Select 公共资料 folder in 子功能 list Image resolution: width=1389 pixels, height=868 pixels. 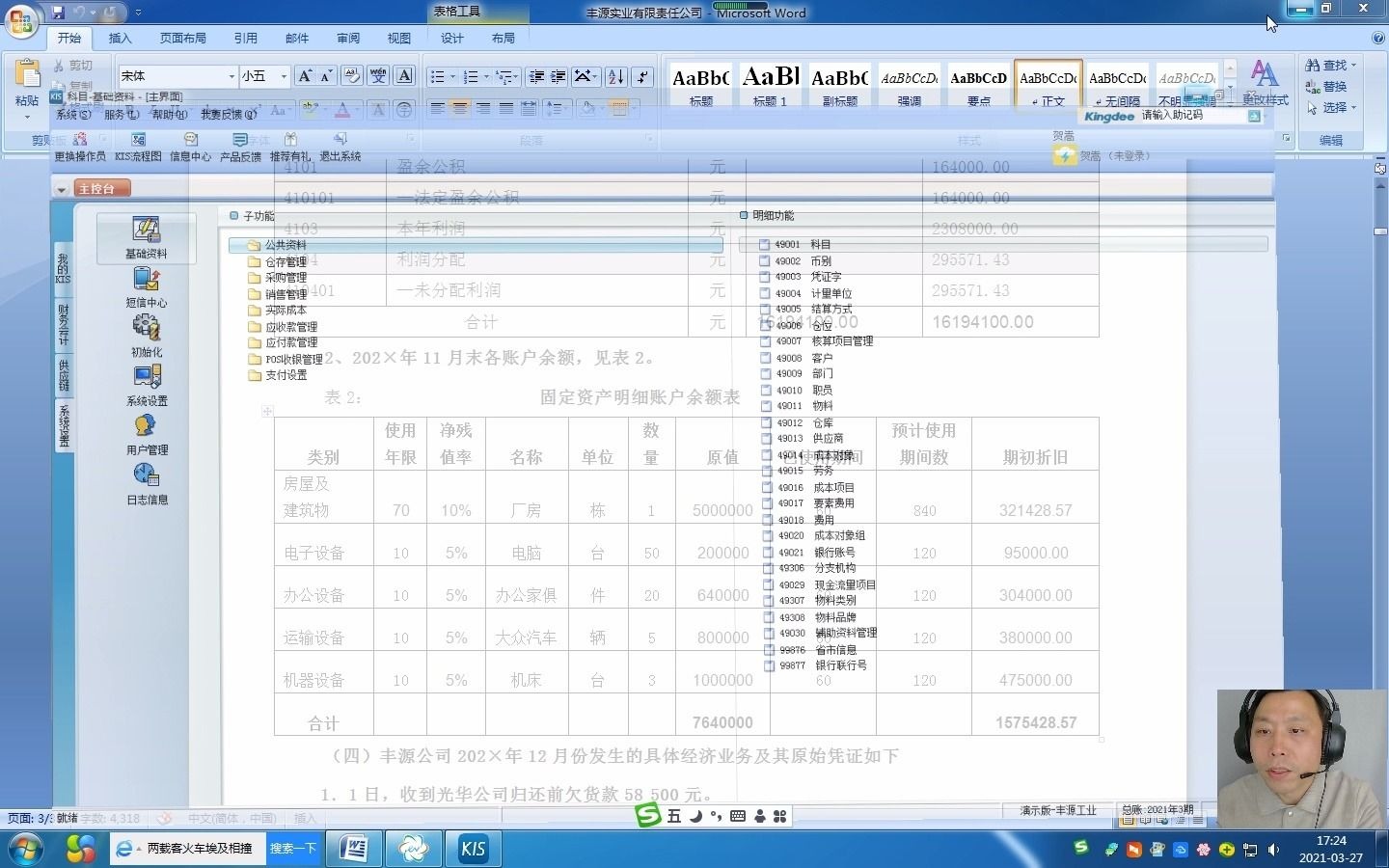476,245
